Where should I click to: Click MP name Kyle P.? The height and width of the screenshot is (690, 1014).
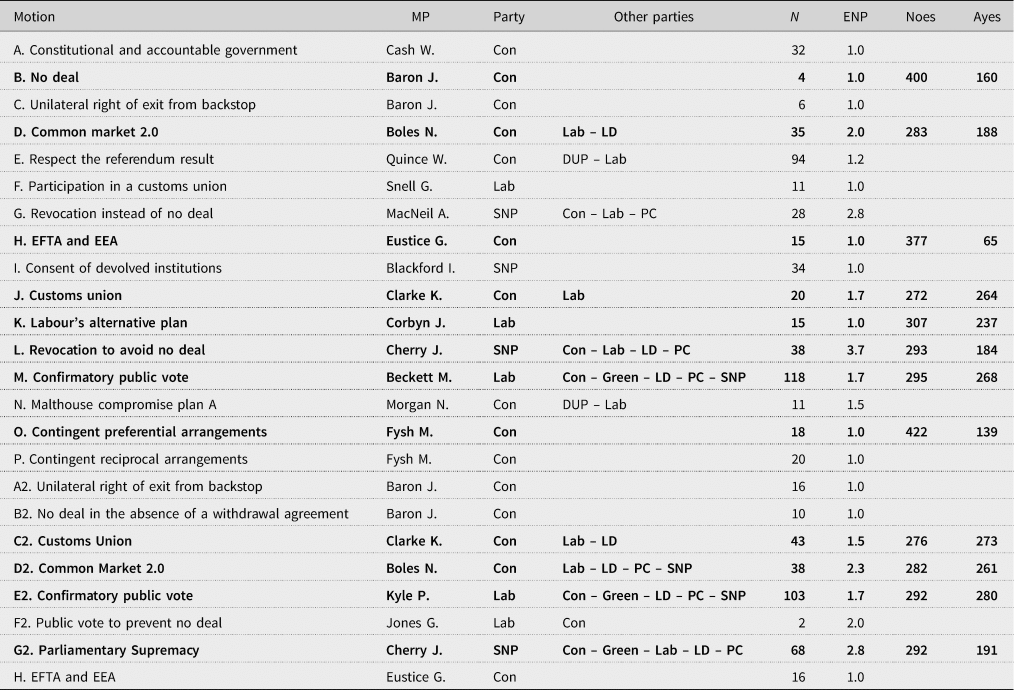pos(409,595)
